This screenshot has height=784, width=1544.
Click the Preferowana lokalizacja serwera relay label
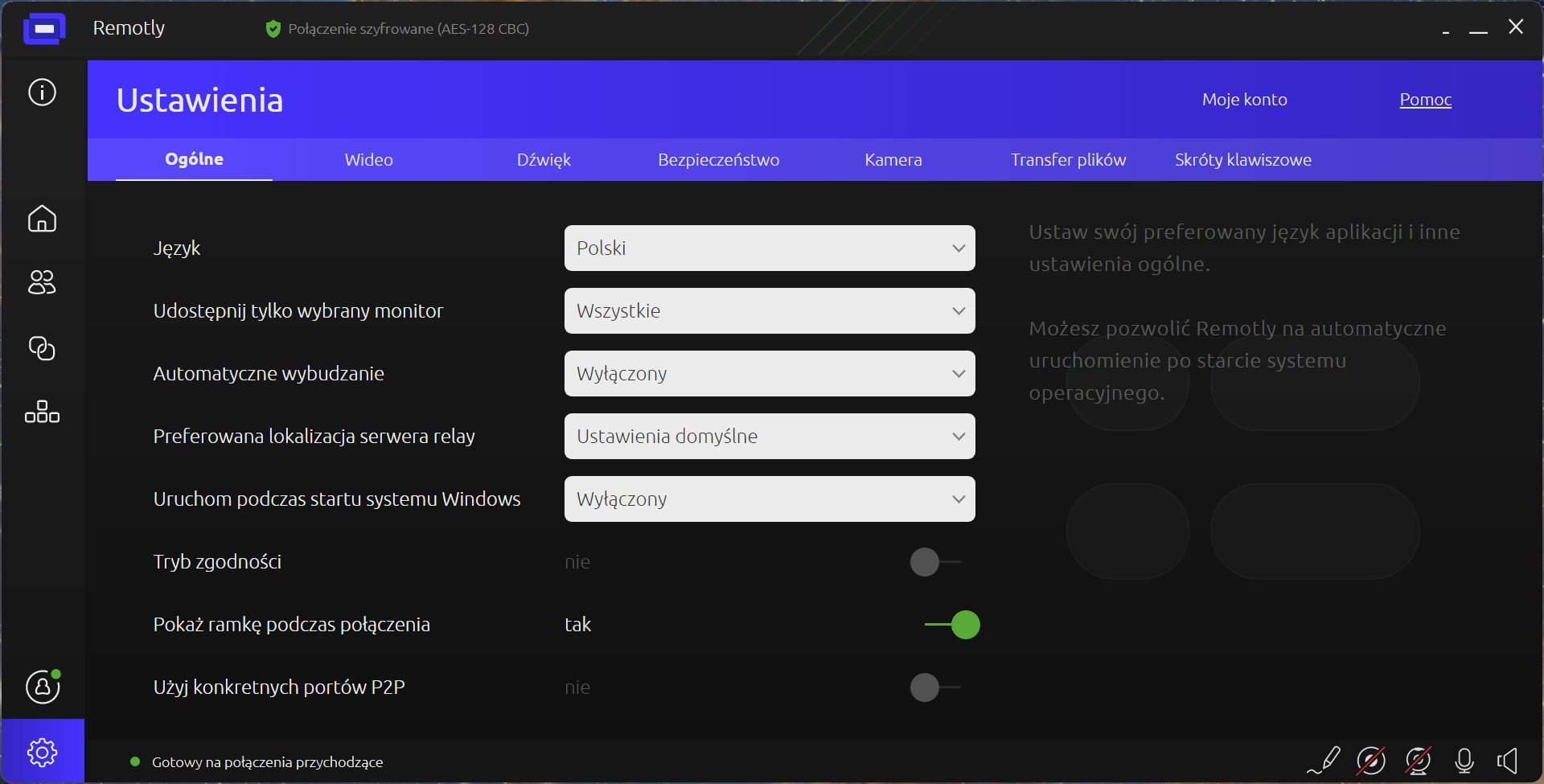314,437
